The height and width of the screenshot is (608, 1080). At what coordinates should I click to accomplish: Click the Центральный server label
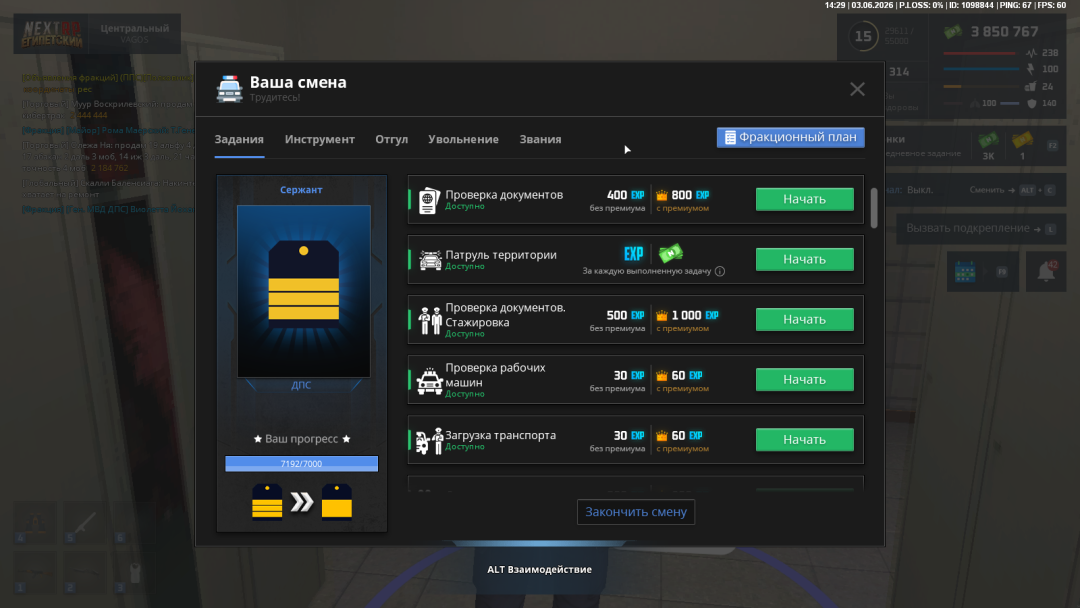point(134,28)
